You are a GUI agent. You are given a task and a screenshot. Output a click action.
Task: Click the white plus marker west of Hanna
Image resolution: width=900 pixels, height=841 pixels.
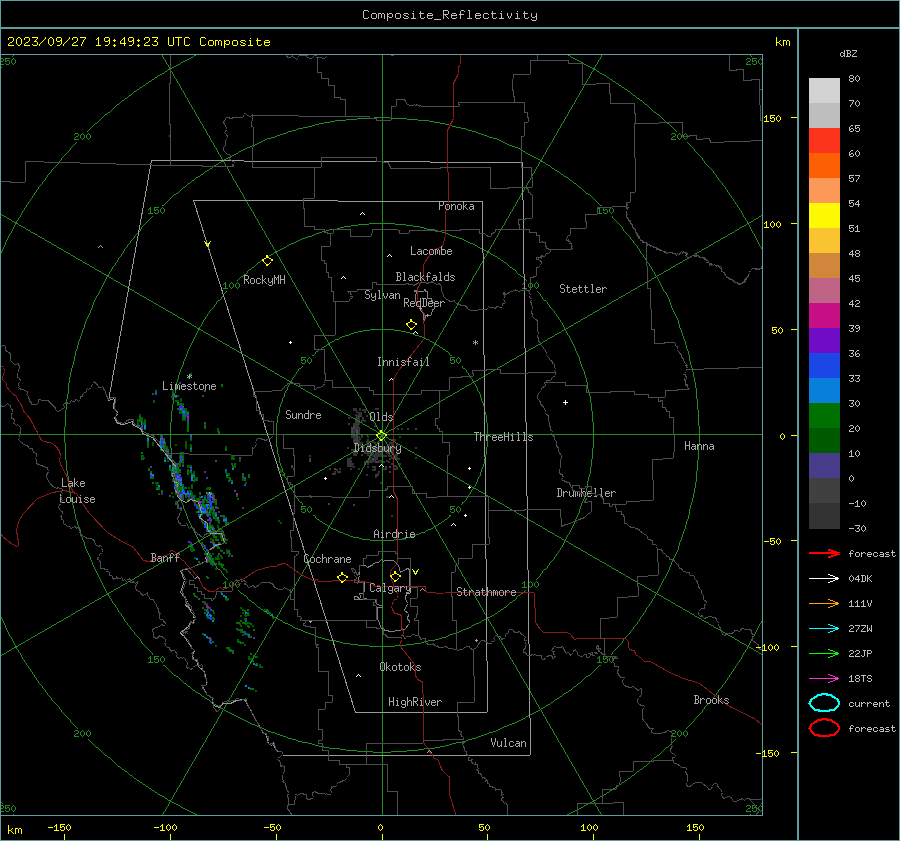click(565, 402)
